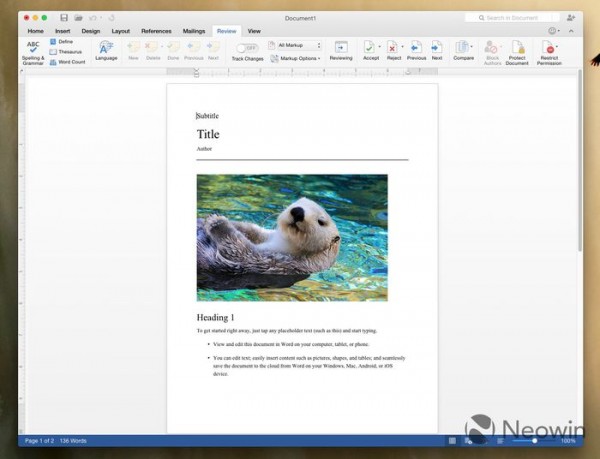Select the sea otter picture
Screen dimensions: 600x459
coord(292,238)
